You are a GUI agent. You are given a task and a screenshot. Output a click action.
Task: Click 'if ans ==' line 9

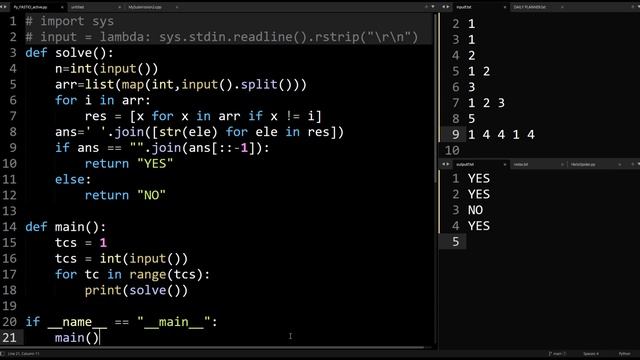click(162, 148)
